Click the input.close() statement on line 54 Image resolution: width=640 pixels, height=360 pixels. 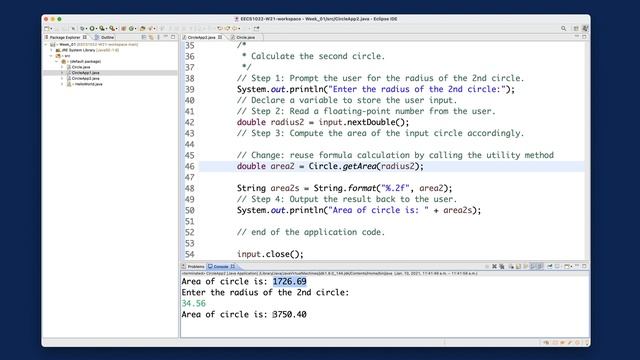pos(270,254)
